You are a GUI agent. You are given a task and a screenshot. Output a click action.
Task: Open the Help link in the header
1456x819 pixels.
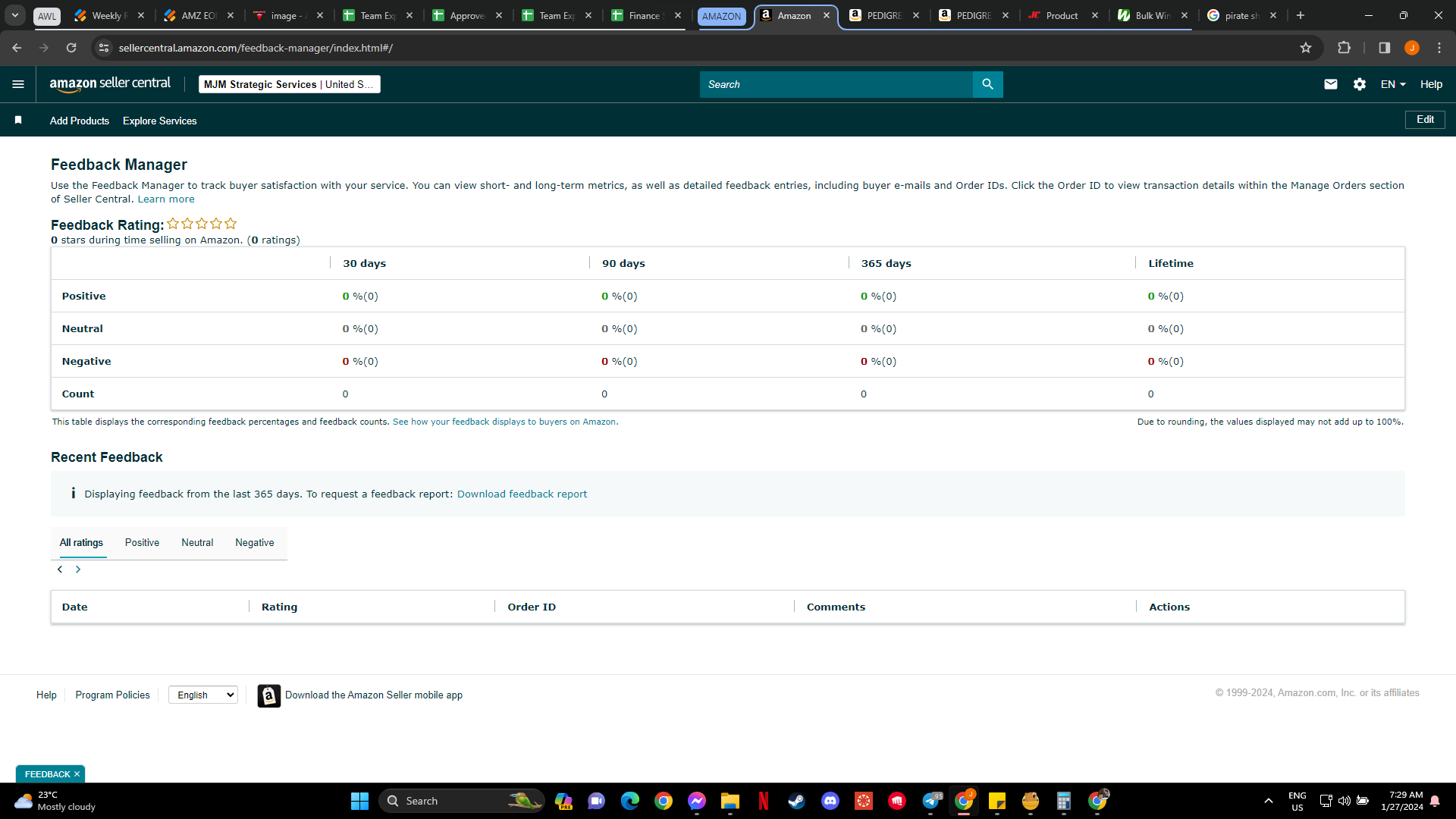[x=1431, y=84]
